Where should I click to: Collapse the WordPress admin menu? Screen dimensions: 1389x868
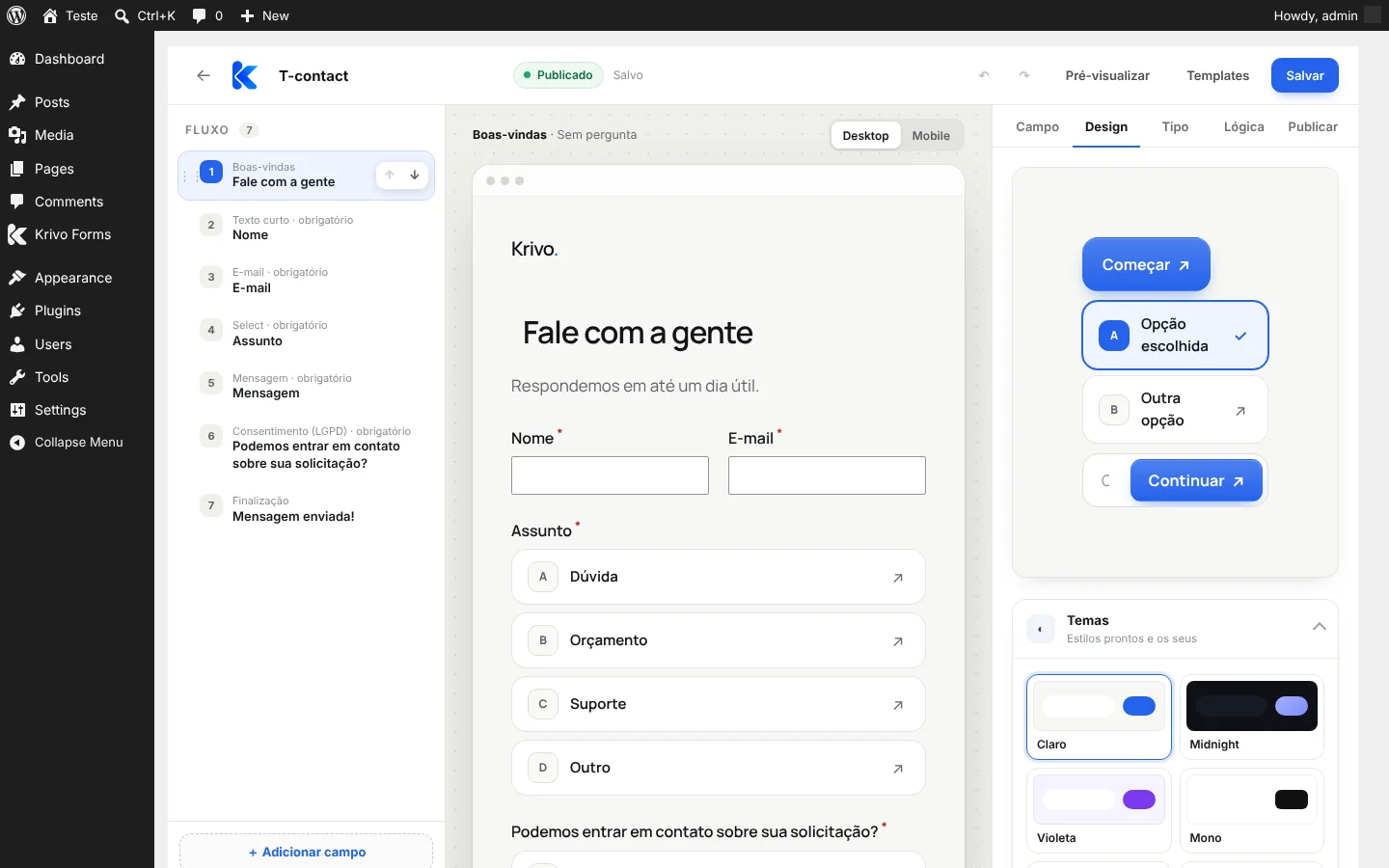point(77,443)
